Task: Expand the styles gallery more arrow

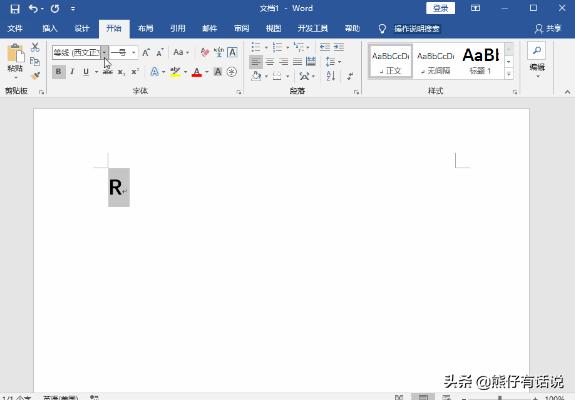Action: tap(509, 74)
